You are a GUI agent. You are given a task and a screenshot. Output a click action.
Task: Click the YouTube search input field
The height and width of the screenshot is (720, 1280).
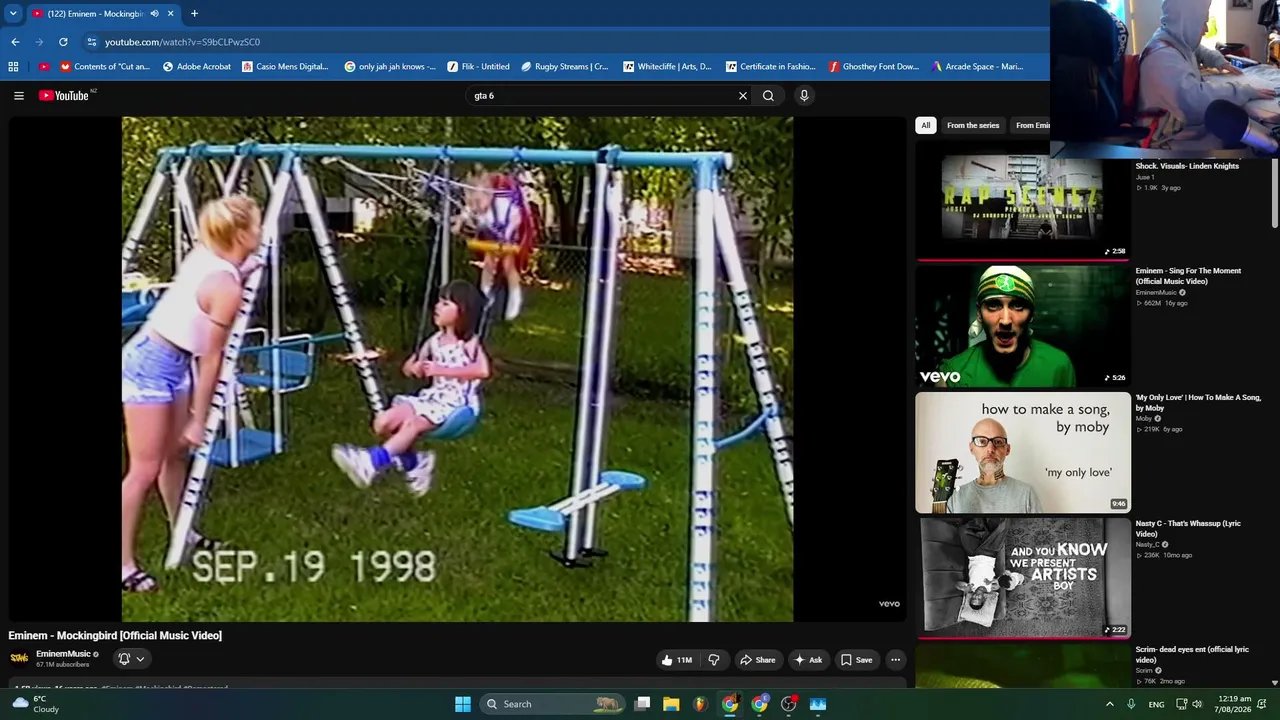(600, 96)
